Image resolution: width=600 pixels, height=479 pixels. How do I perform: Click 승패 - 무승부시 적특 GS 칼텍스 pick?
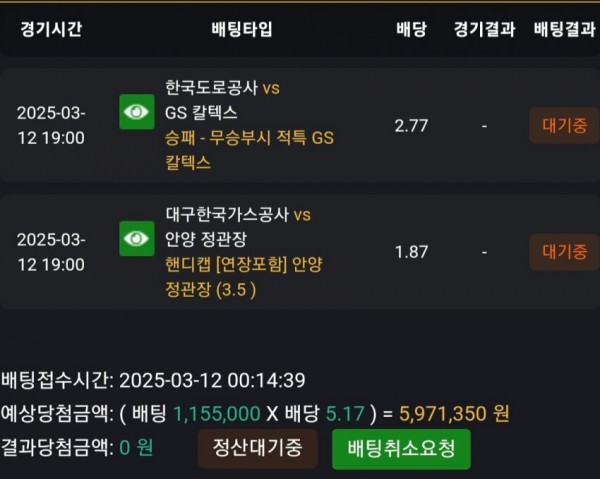pos(249,150)
